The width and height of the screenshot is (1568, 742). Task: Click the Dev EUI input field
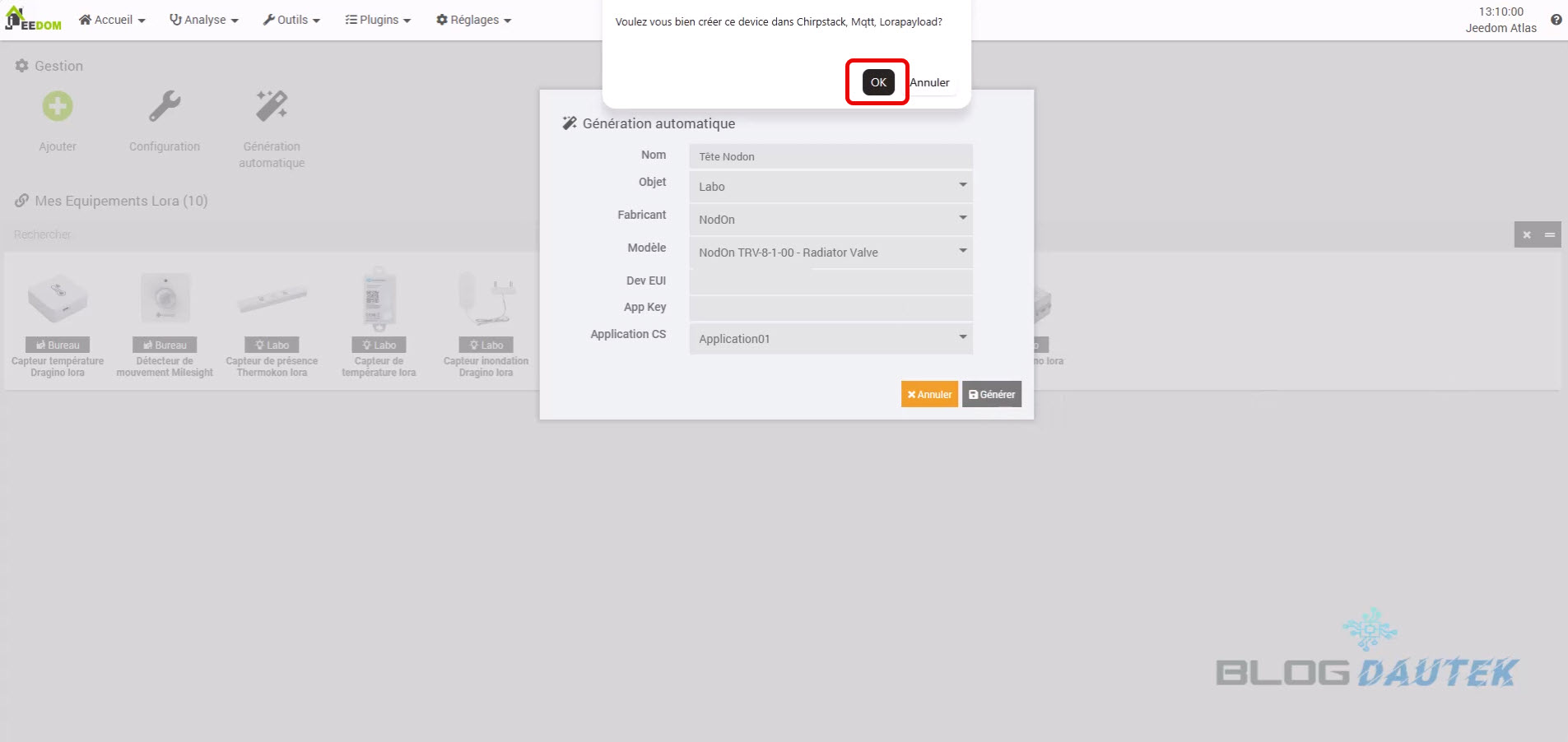click(x=831, y=281)
